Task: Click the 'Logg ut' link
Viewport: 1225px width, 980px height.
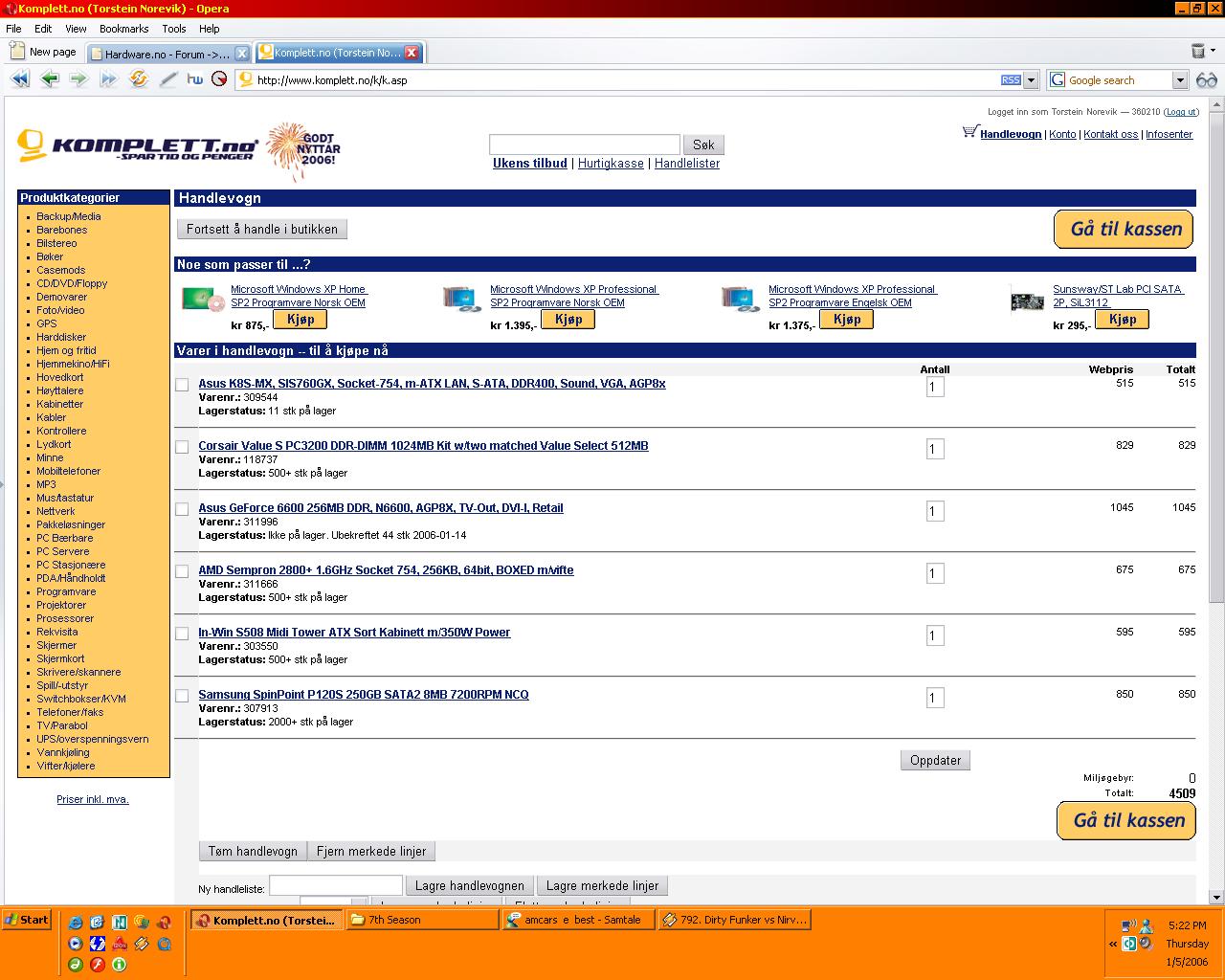Action: (x=1180, y=112)
